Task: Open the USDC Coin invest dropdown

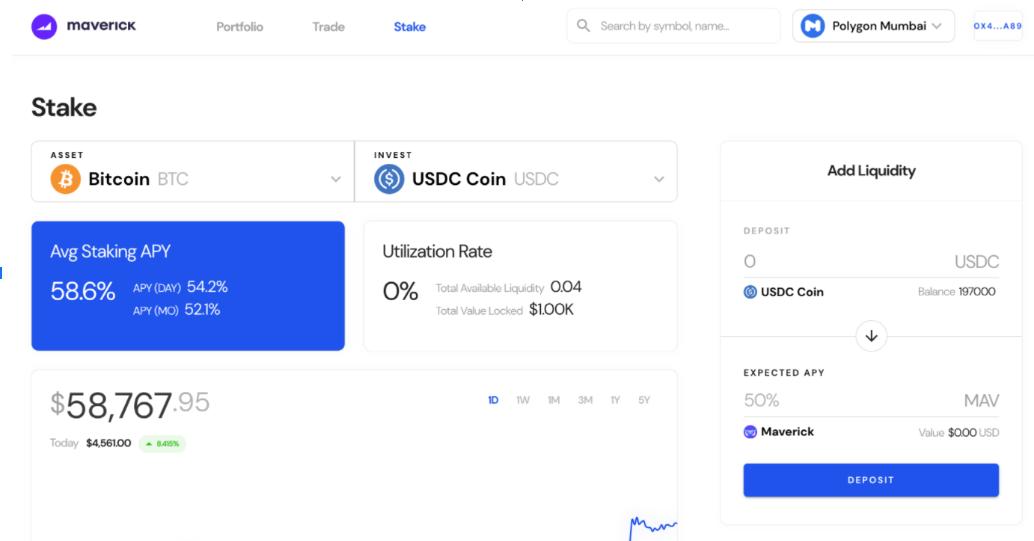Action: point(658,180)
